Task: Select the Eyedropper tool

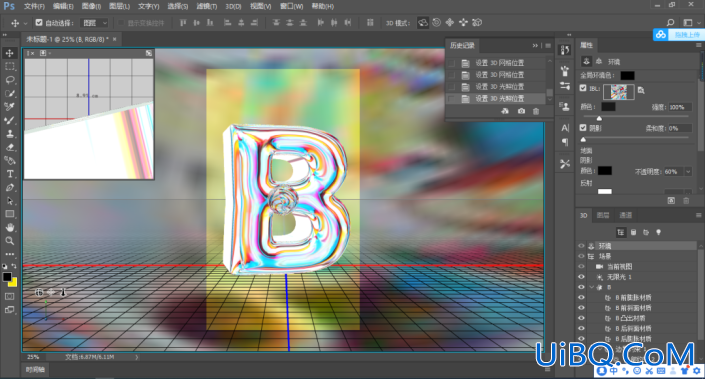Action: (9, 107)
